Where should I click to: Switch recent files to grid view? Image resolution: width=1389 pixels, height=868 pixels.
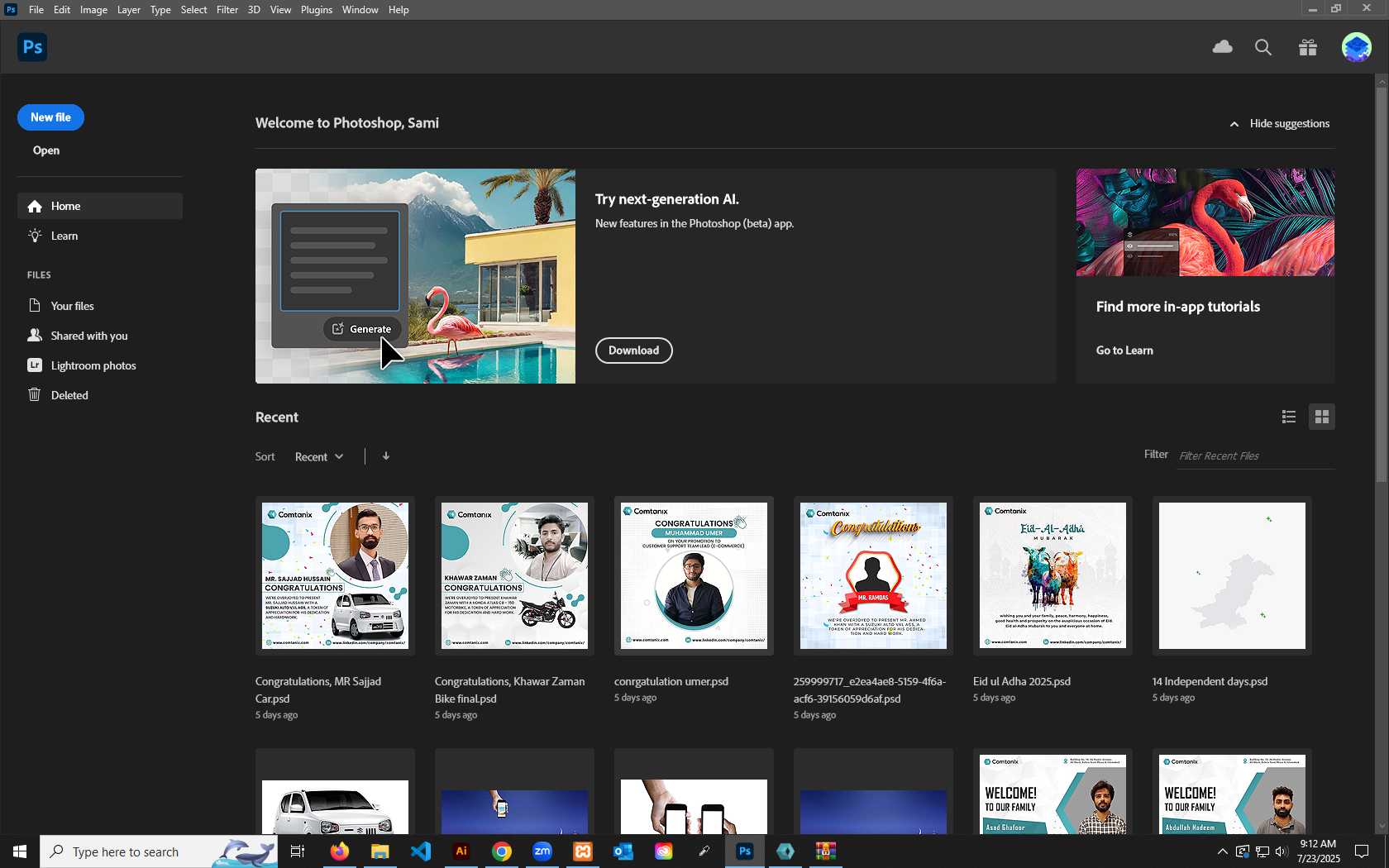pos(1322,417)
